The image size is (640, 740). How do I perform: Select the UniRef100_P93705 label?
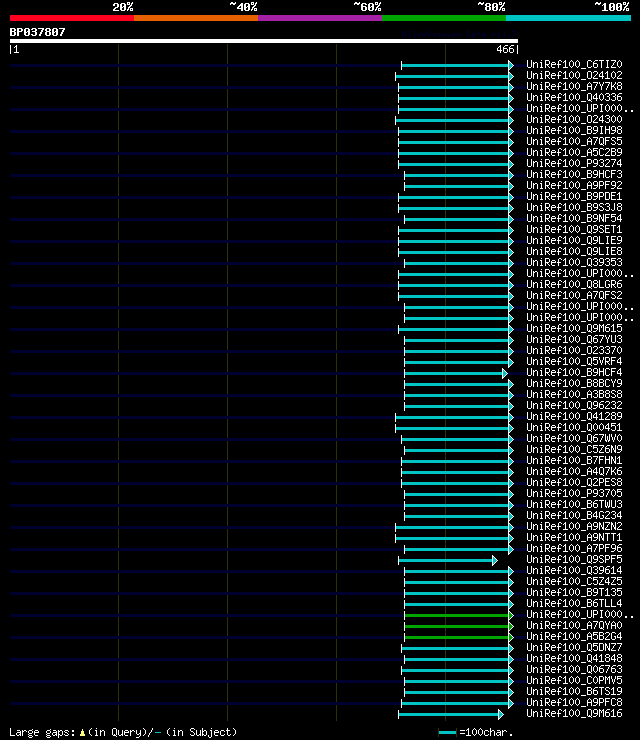click(574, 493)
